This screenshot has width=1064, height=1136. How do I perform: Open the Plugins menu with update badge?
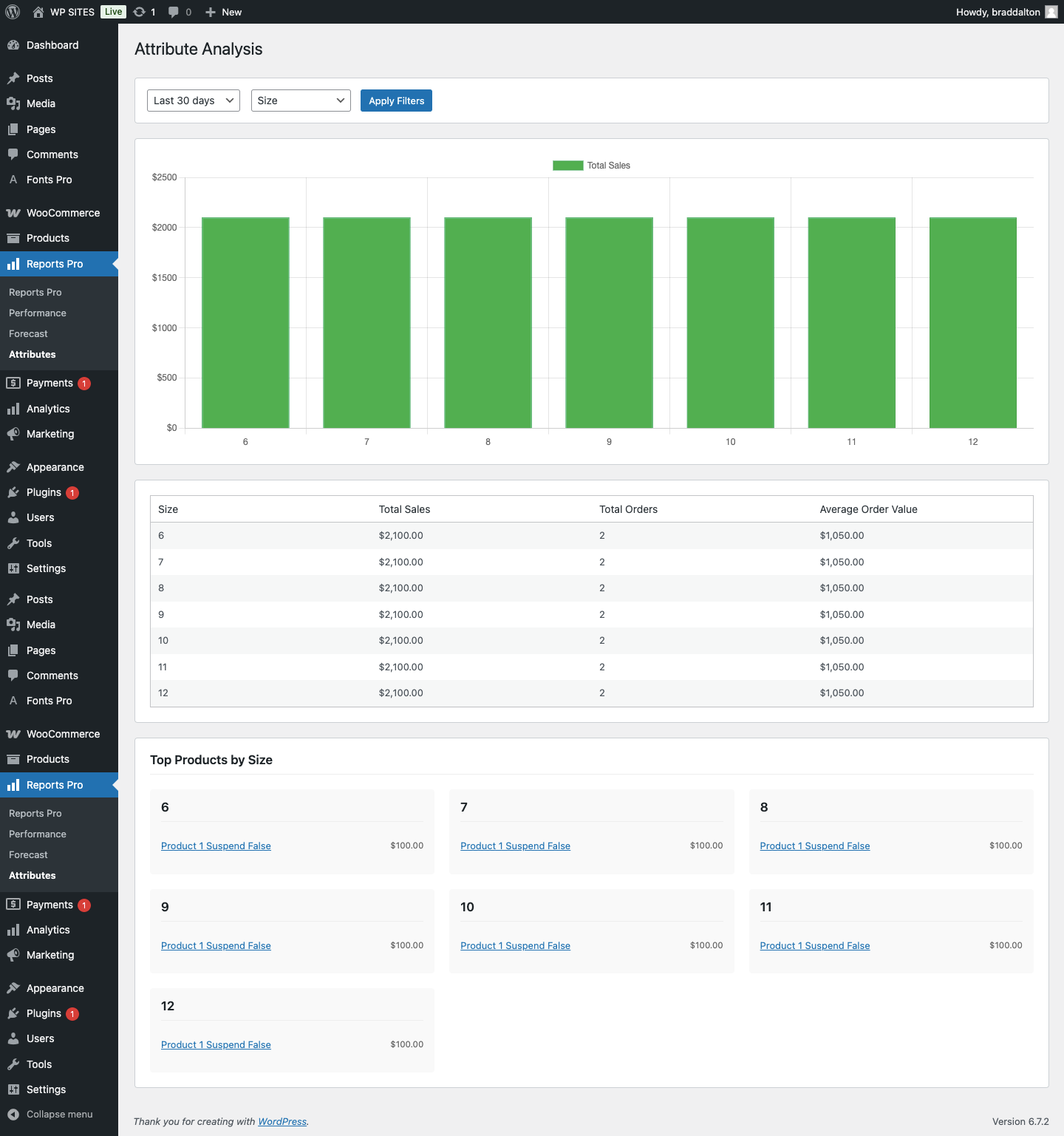(x=44, y=493)
